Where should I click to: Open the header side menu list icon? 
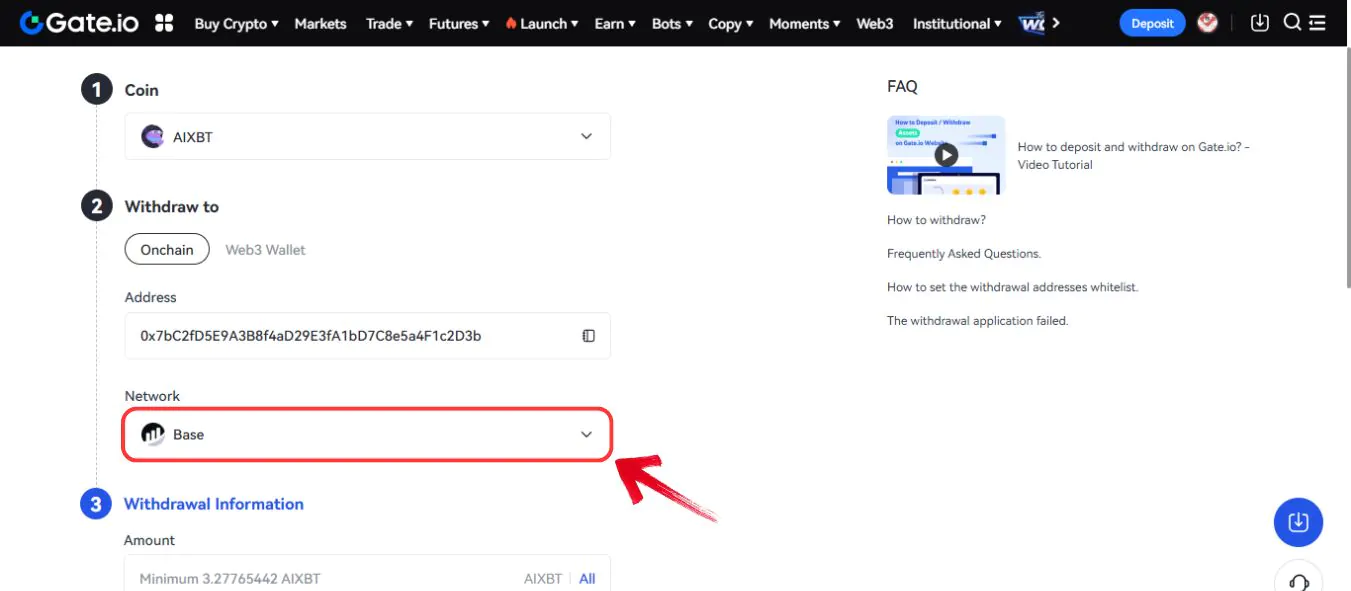click(1317, 23)
